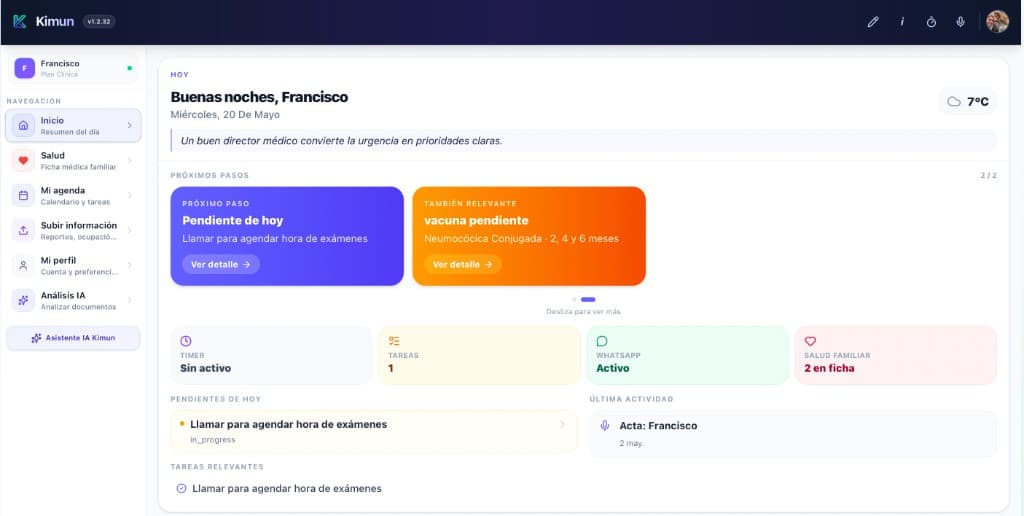1024x516 pixels.
Task: Click the 2/2 steps counter
Action: pyautogui.click(x=989, y=176)
